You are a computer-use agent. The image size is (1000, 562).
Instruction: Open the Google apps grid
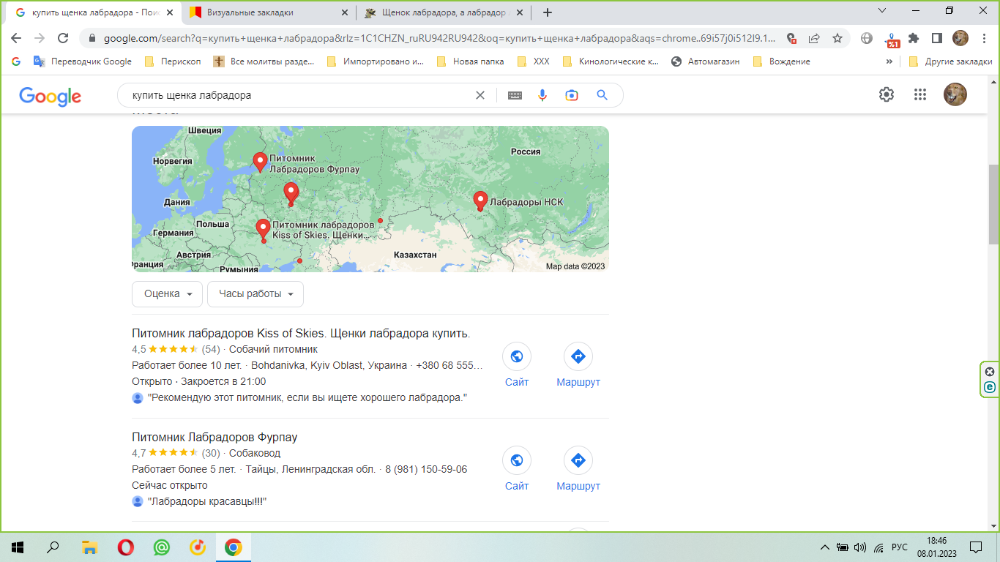920,95
